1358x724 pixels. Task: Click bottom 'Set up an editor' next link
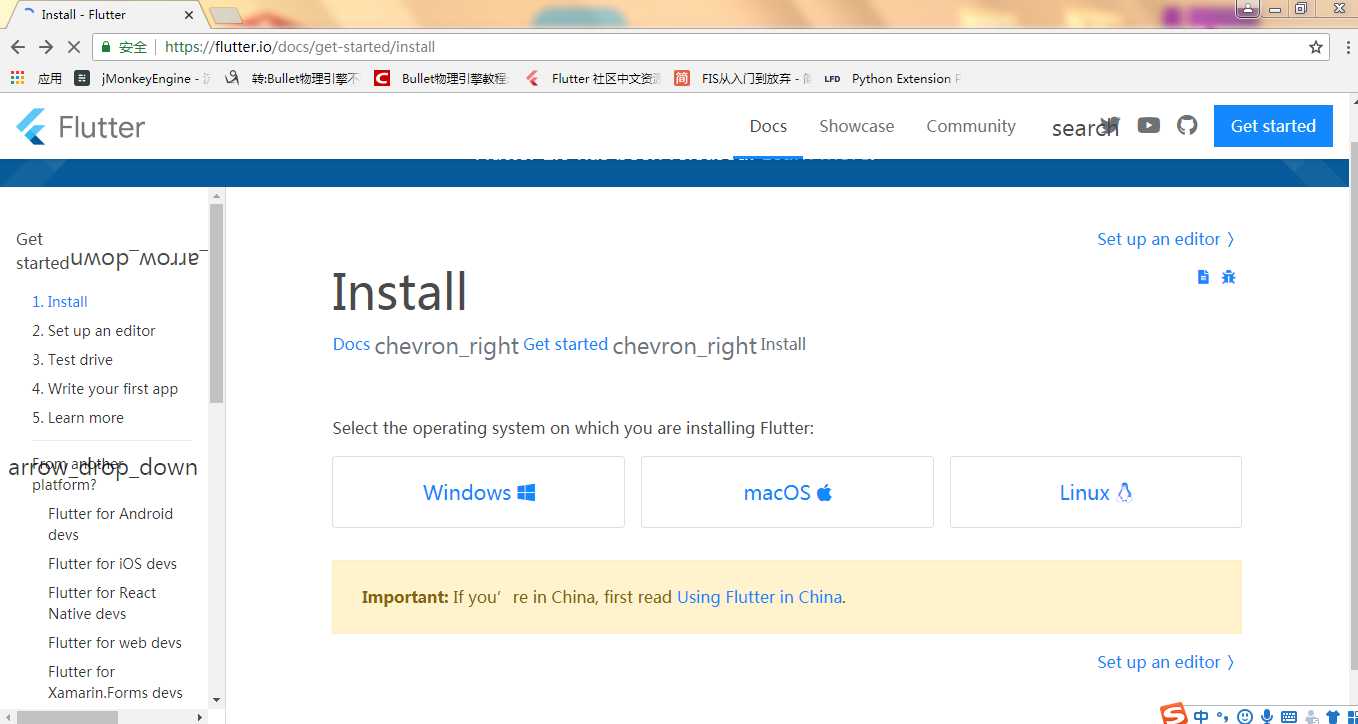[x=1166, y=662]
